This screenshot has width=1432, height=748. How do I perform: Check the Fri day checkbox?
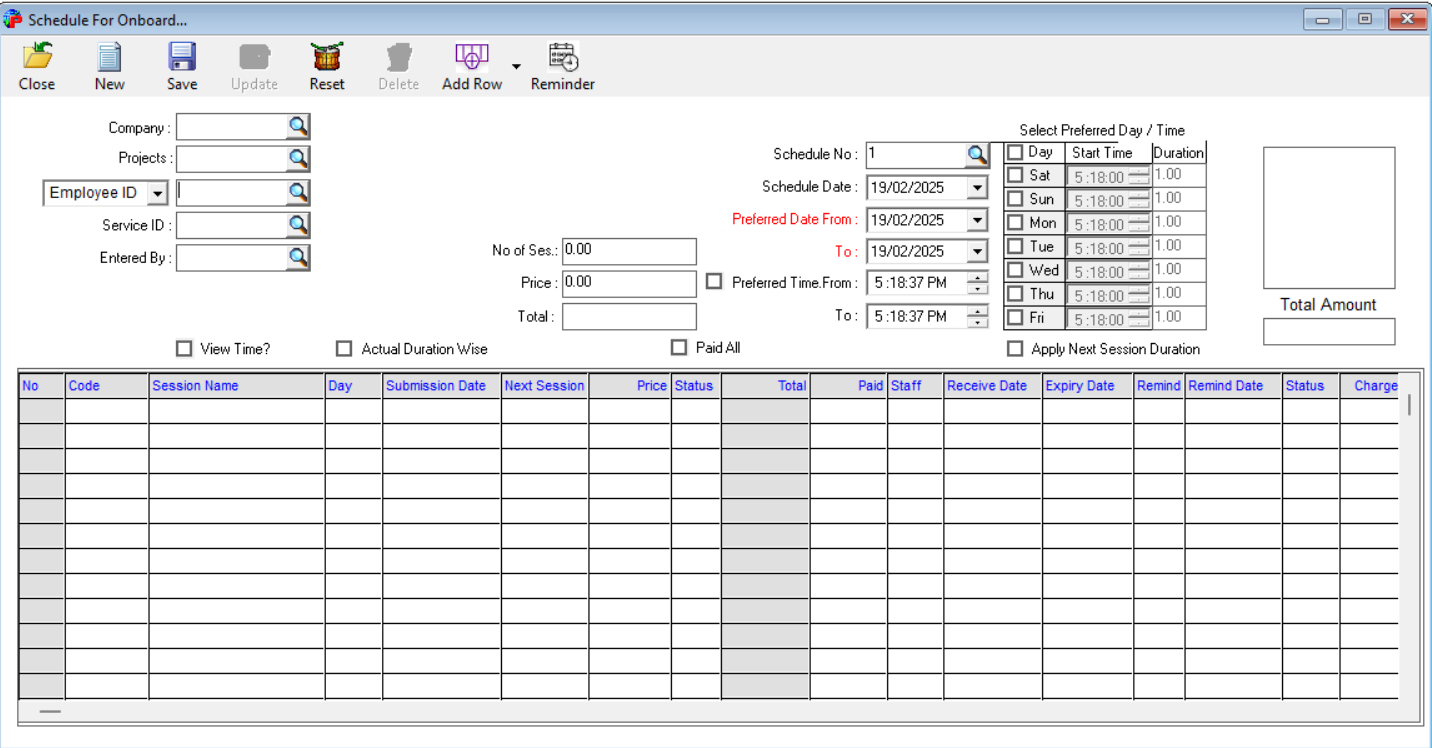[x=1015, y=318]
